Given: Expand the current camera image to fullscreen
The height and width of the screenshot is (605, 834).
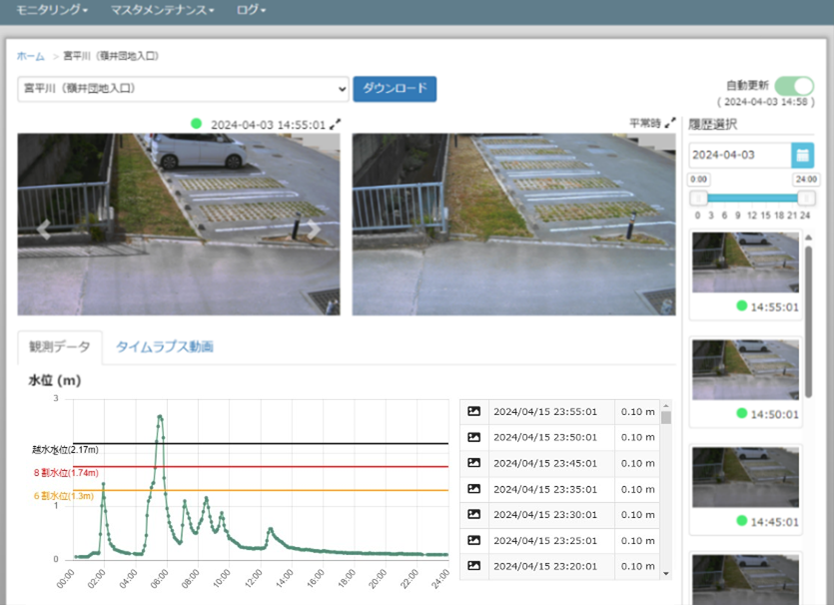Looking at the screenshot, I should 337,124.
